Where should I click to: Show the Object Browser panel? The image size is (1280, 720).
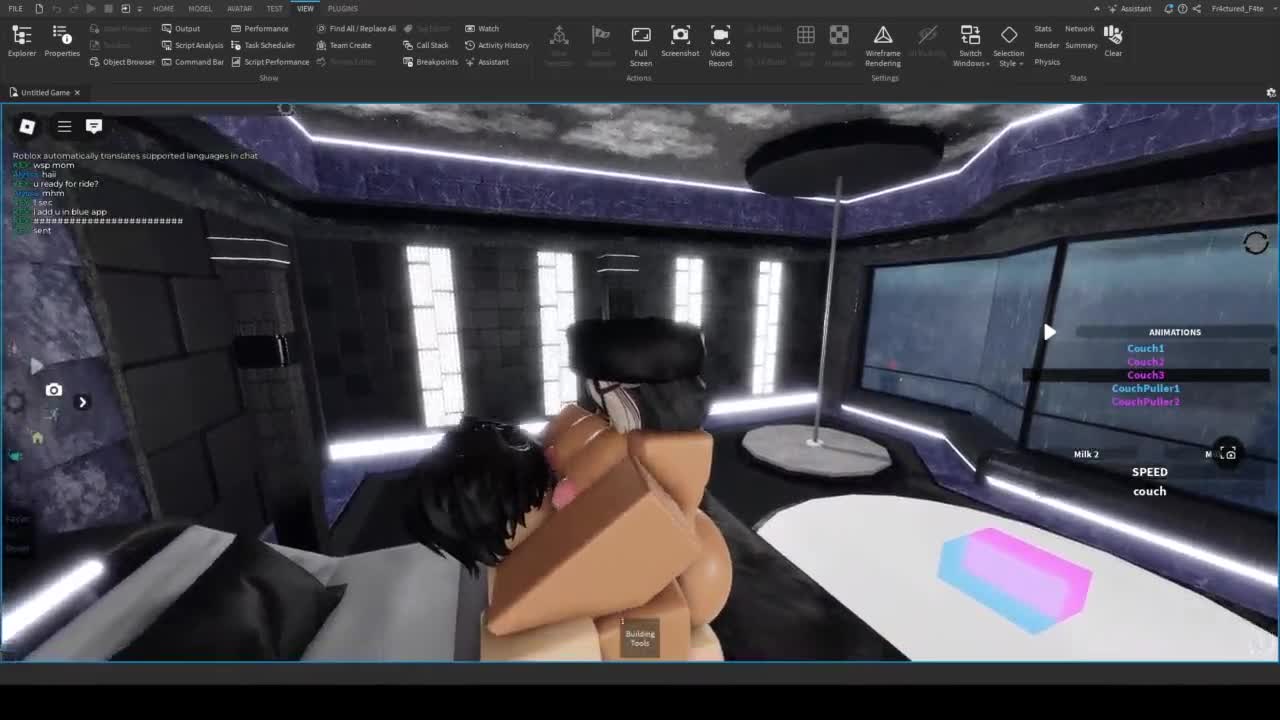click(122, 62)
